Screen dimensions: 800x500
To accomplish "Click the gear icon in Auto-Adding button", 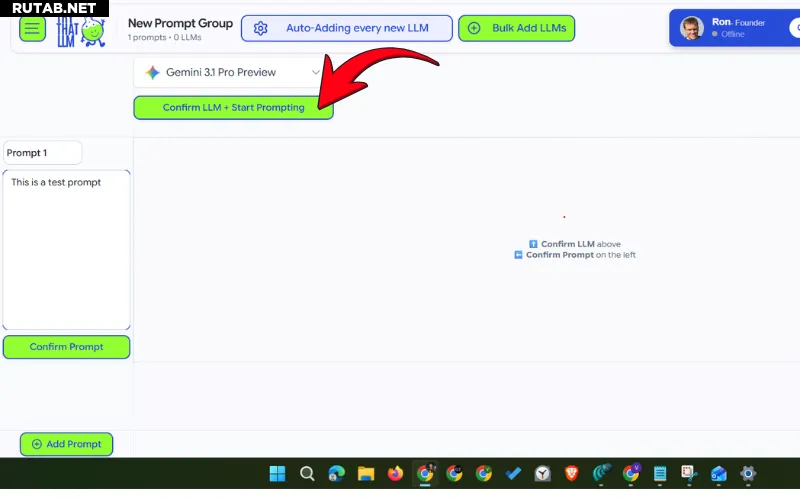I will [x=261, y=28].
